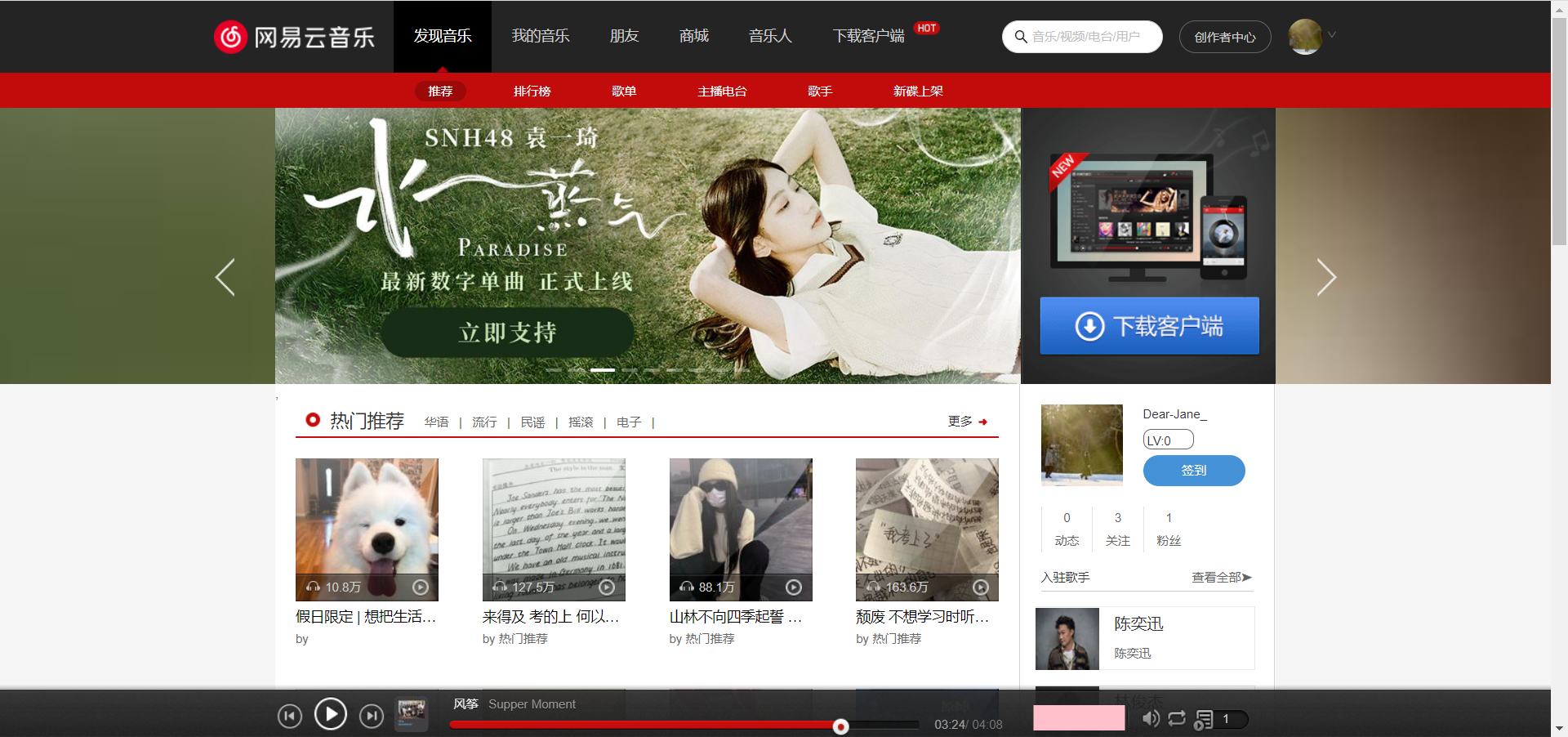This screenshot has height=737, width=1568.
Task: Click the 下载客户端 download button
Action: 1148,326
